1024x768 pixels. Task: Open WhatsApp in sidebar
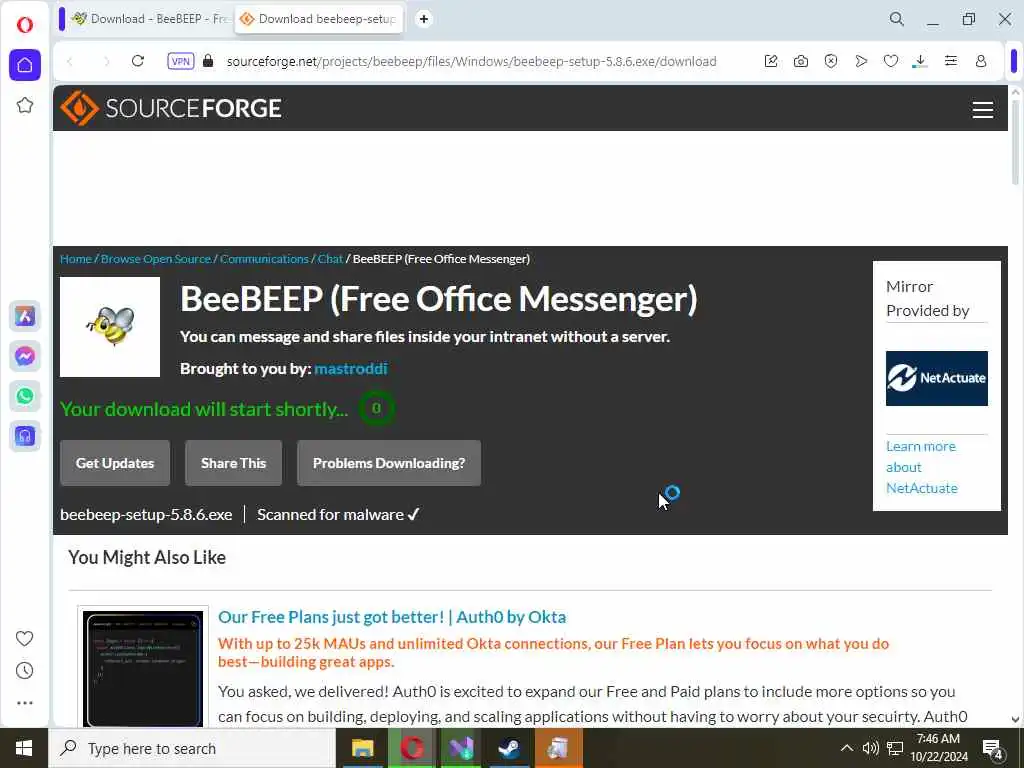click(25, 396)
